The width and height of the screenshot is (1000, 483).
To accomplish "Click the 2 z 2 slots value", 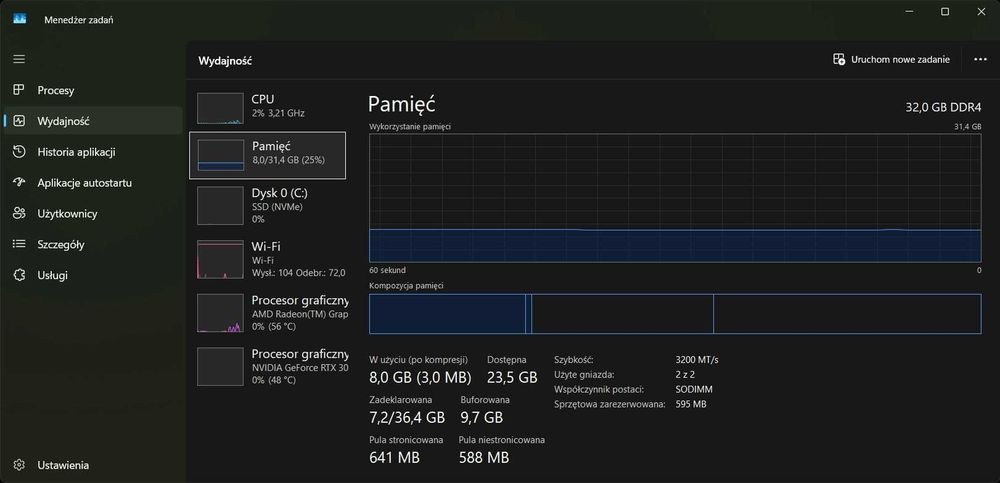I will (685, 375).
